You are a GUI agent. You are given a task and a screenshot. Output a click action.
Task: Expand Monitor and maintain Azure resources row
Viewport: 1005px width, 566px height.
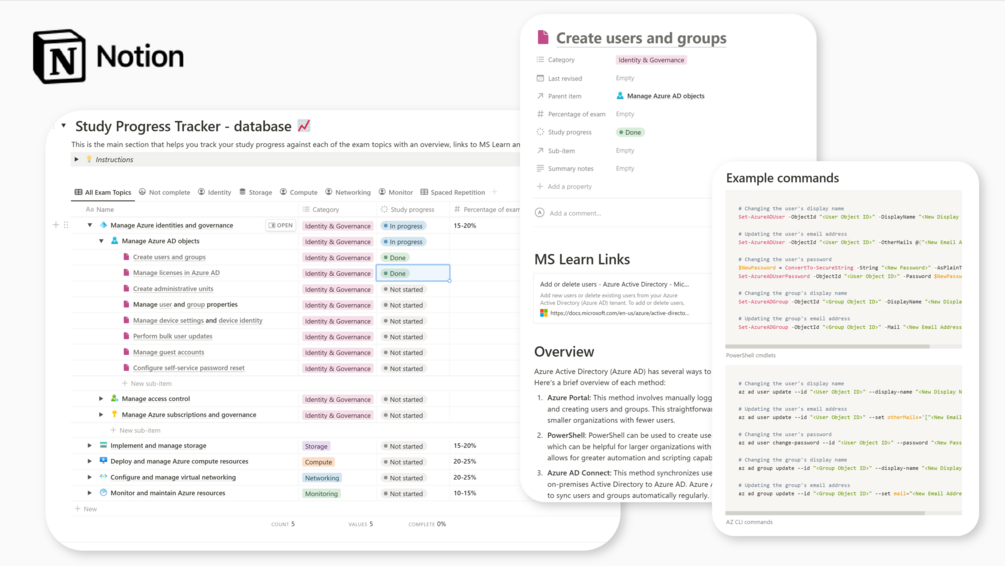point(90,493)
